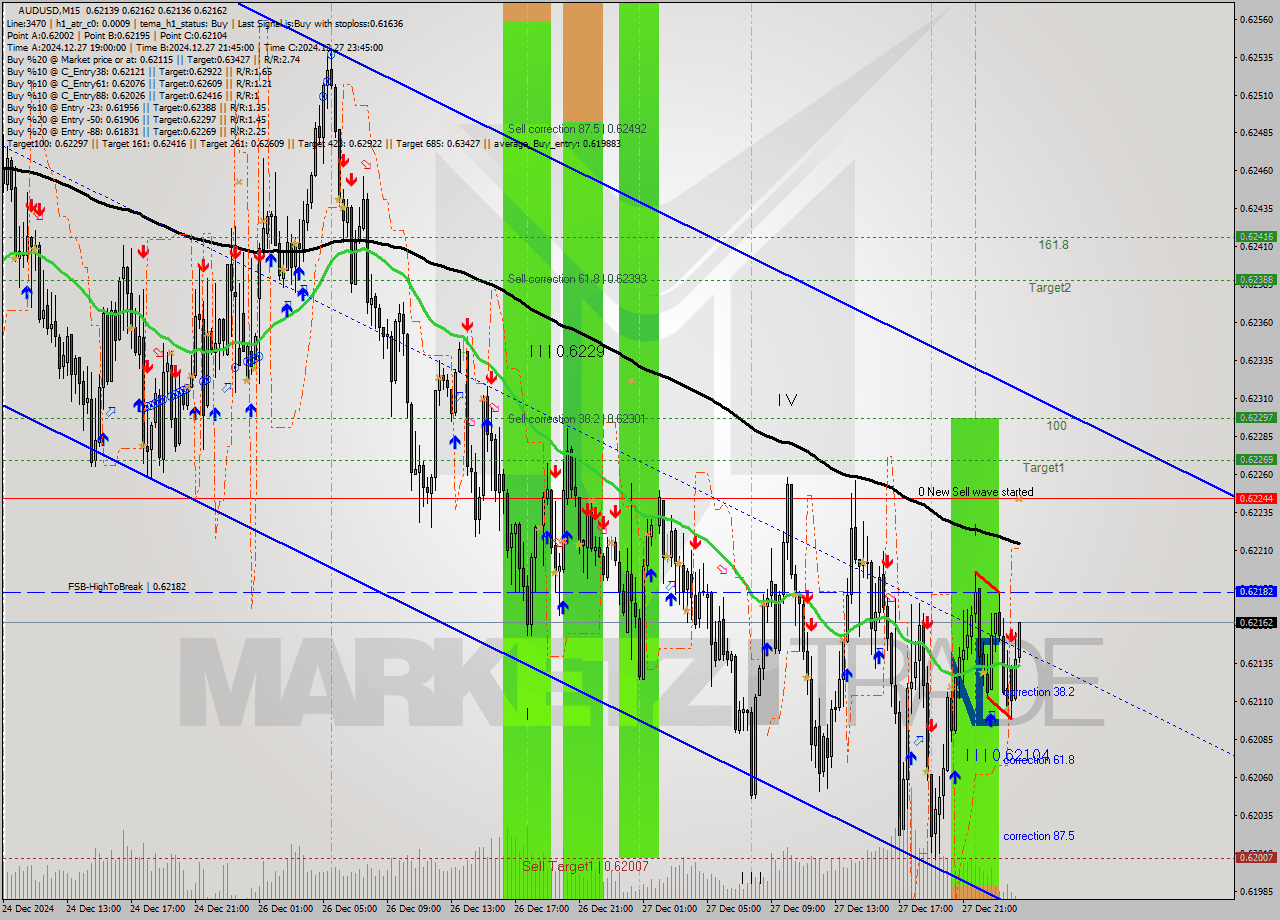1280x920 pixels.
Task: Click 0.62460 on the price scale
Action: (1256, 171)
